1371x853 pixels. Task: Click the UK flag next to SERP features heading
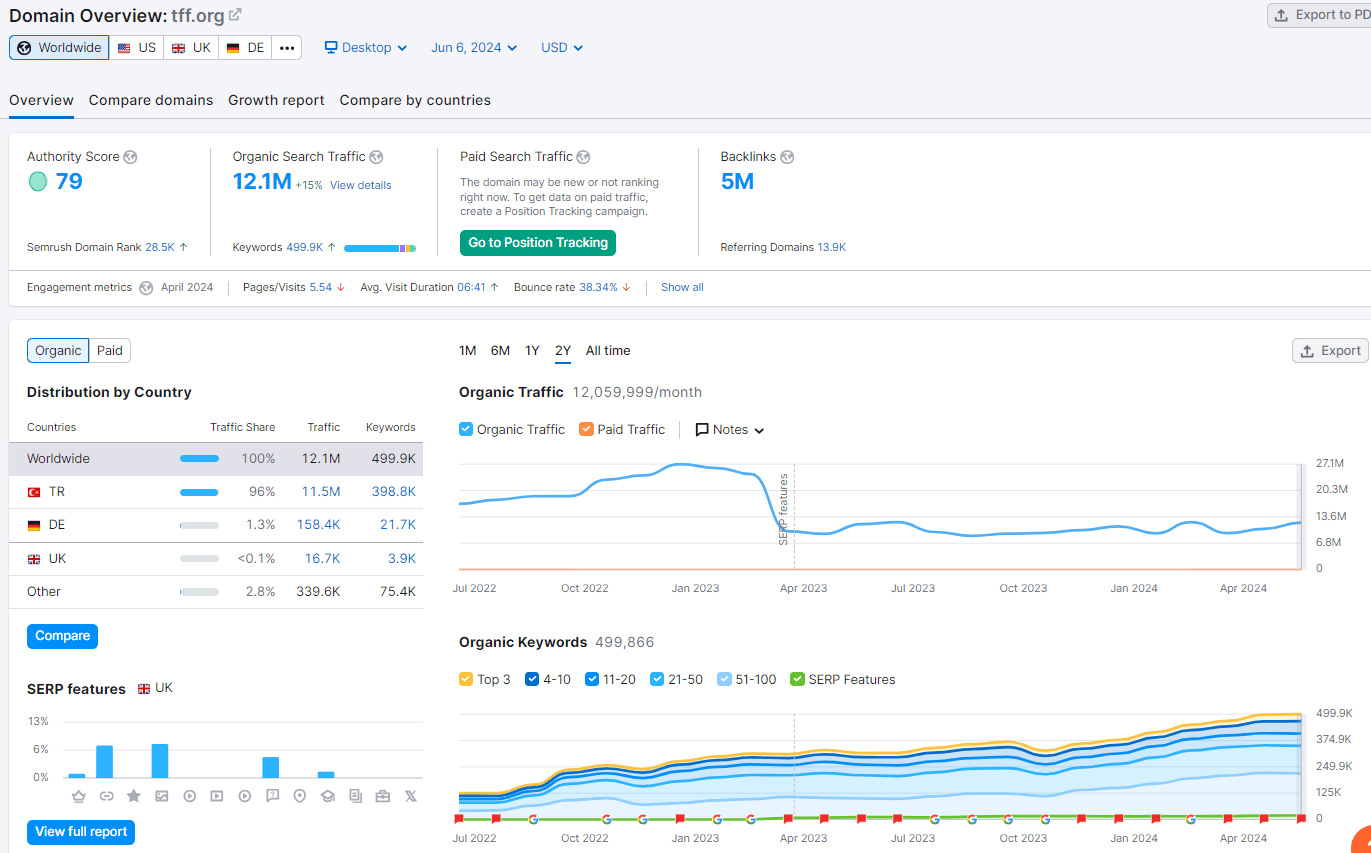(x=144, y=689)
